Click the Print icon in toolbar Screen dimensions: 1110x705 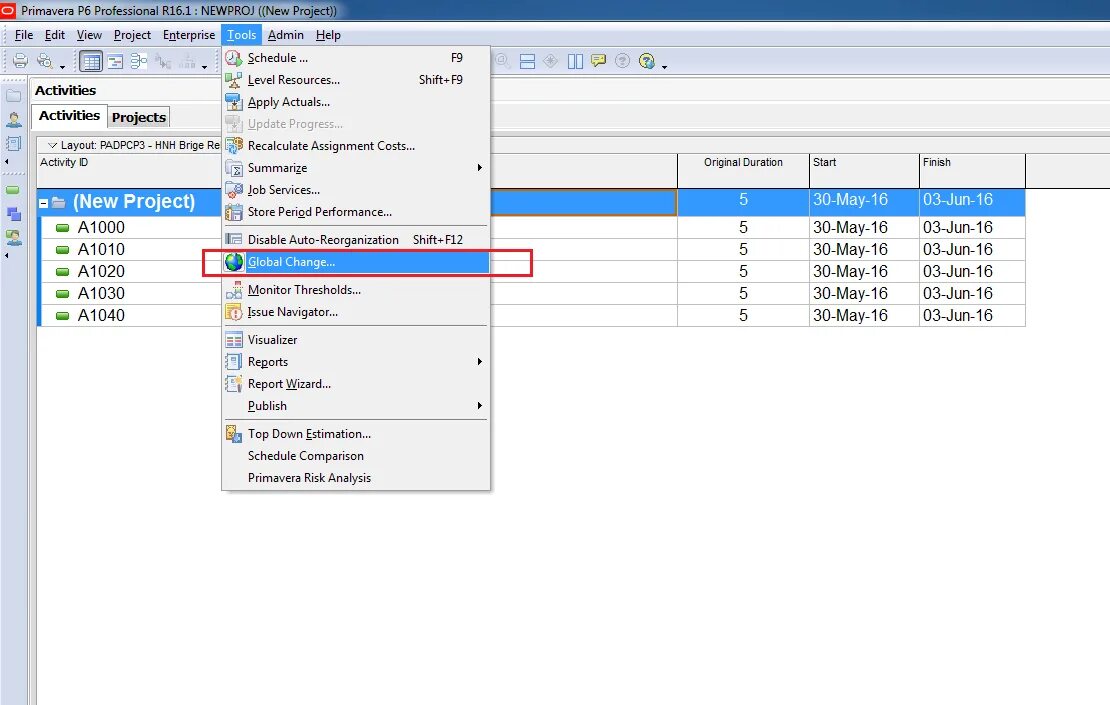[21, 62]
